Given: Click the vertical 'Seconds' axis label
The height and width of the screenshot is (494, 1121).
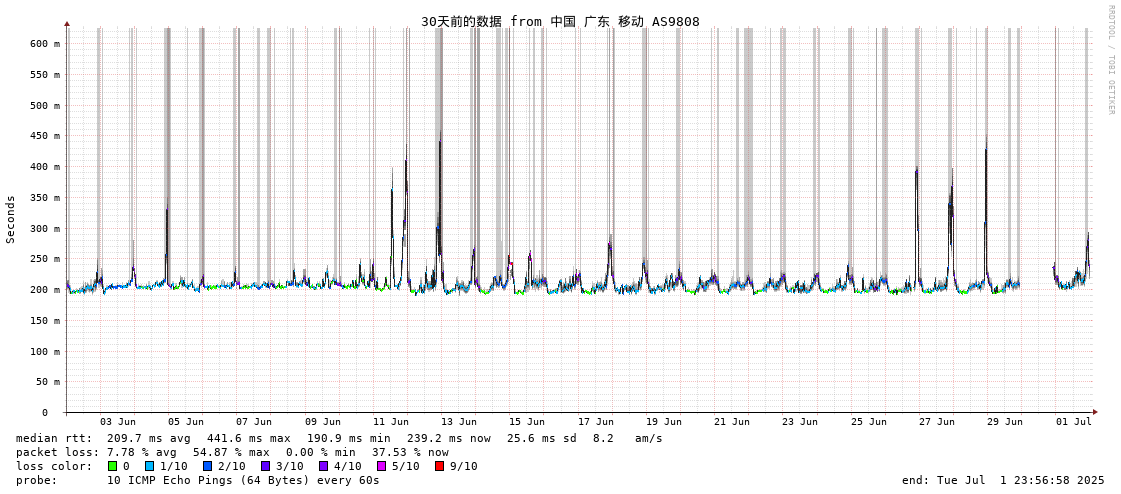Looking at the screenshot, I should pos(11,219).
